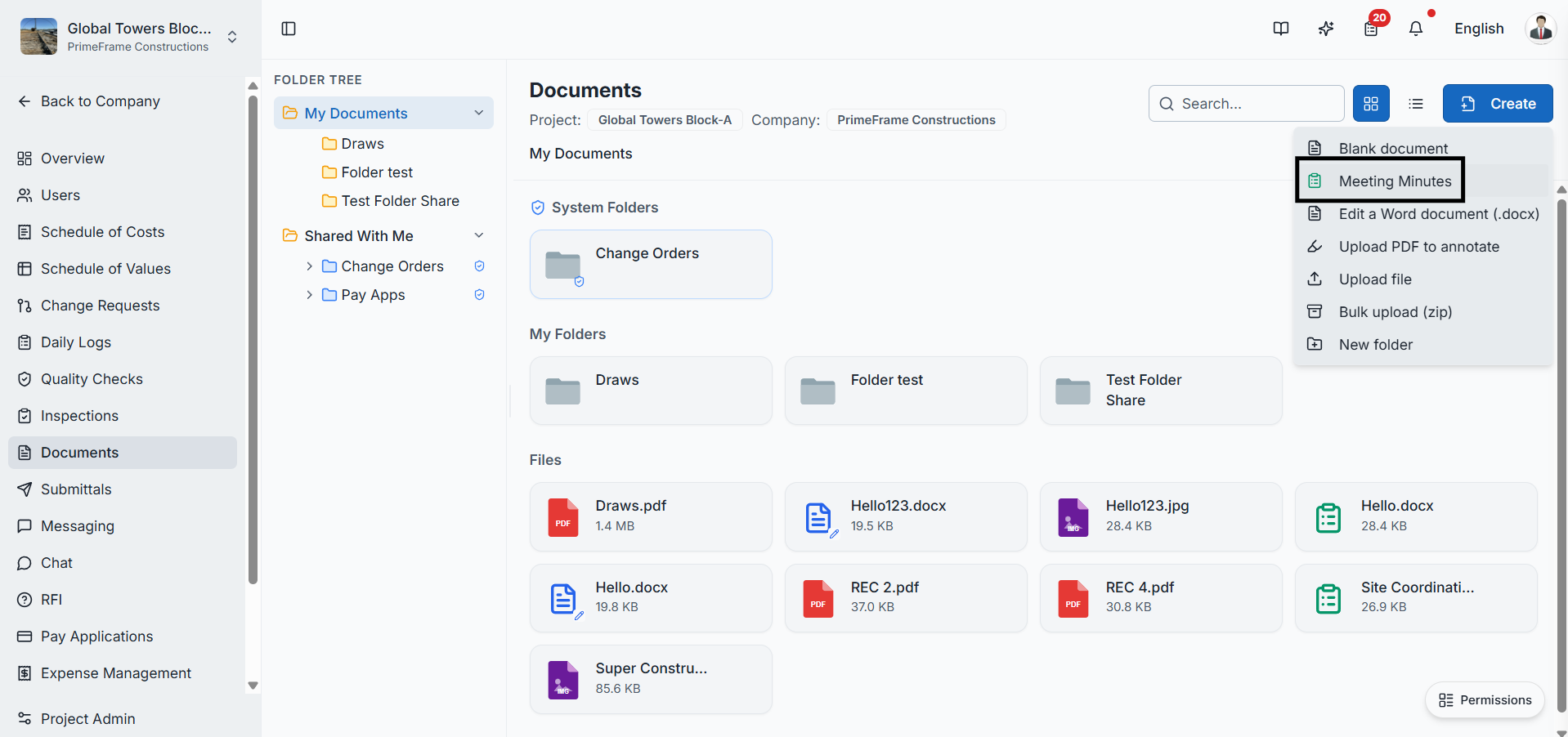1568x737 pixels.
Task: Open user profile avatar
Action: pos(1540,29)
